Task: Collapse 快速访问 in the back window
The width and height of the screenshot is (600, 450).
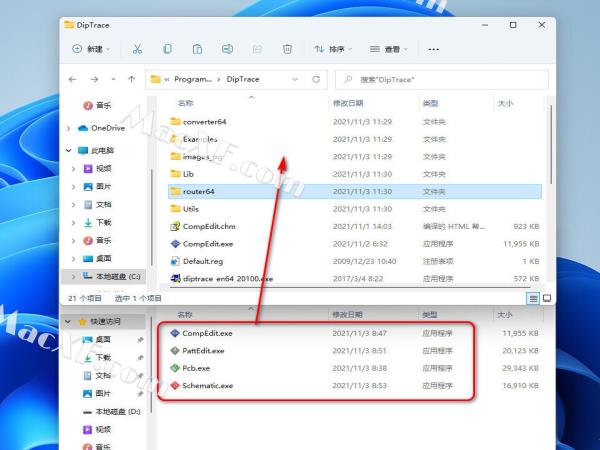Action: (68, 321)
